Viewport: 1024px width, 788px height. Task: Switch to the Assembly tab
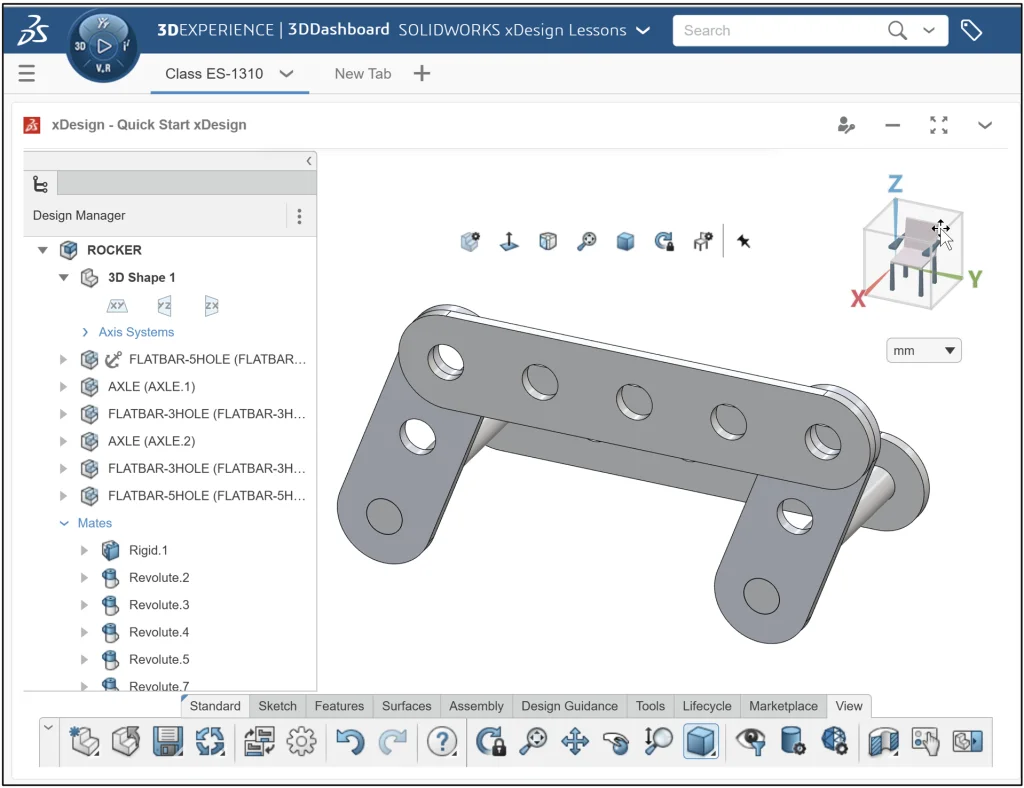tap(476, 705)
